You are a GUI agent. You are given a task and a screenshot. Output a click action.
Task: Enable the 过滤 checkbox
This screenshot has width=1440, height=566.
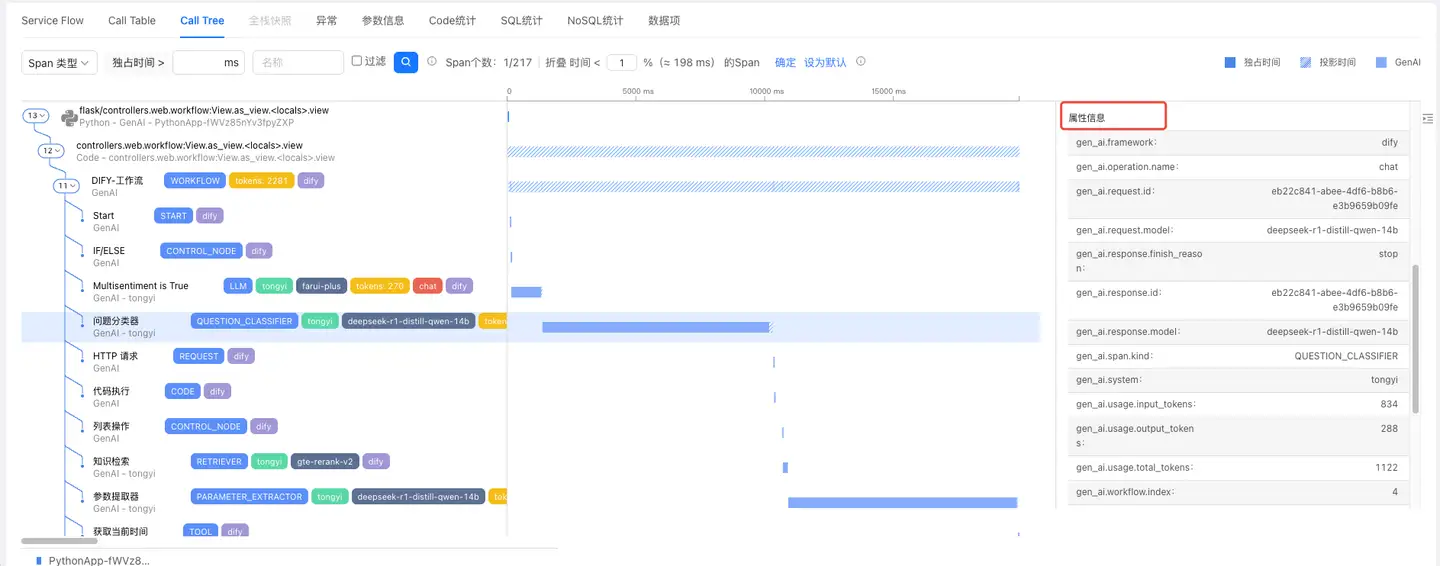pyautogui.click(x=357, y=61)
